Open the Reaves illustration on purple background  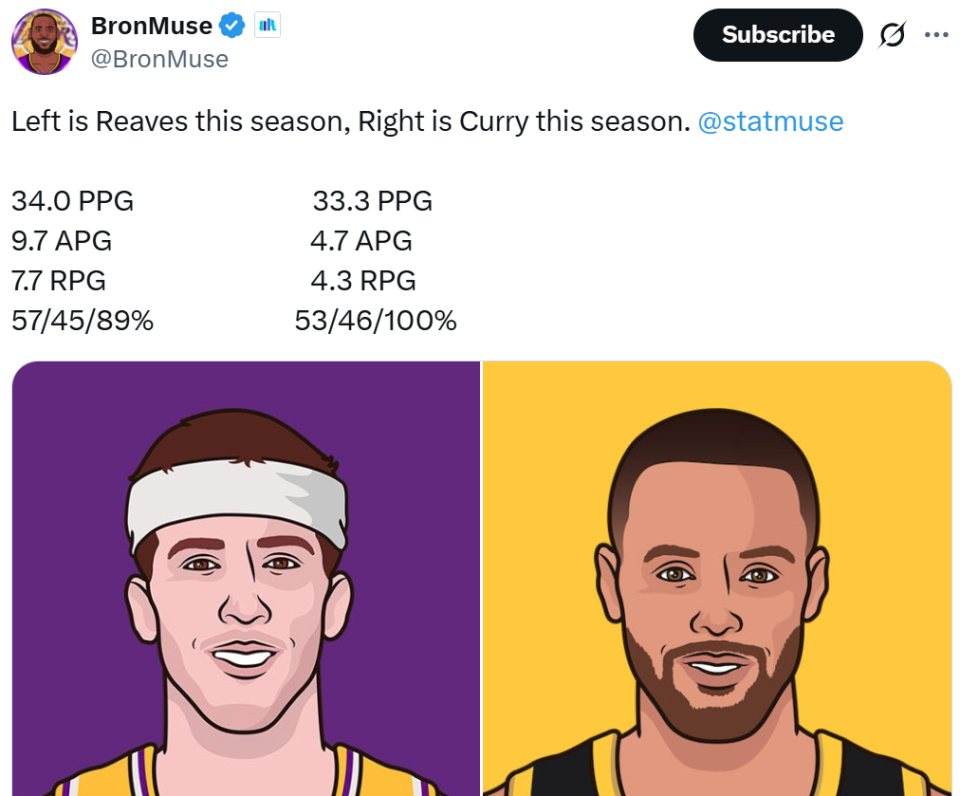click(246, 578)
